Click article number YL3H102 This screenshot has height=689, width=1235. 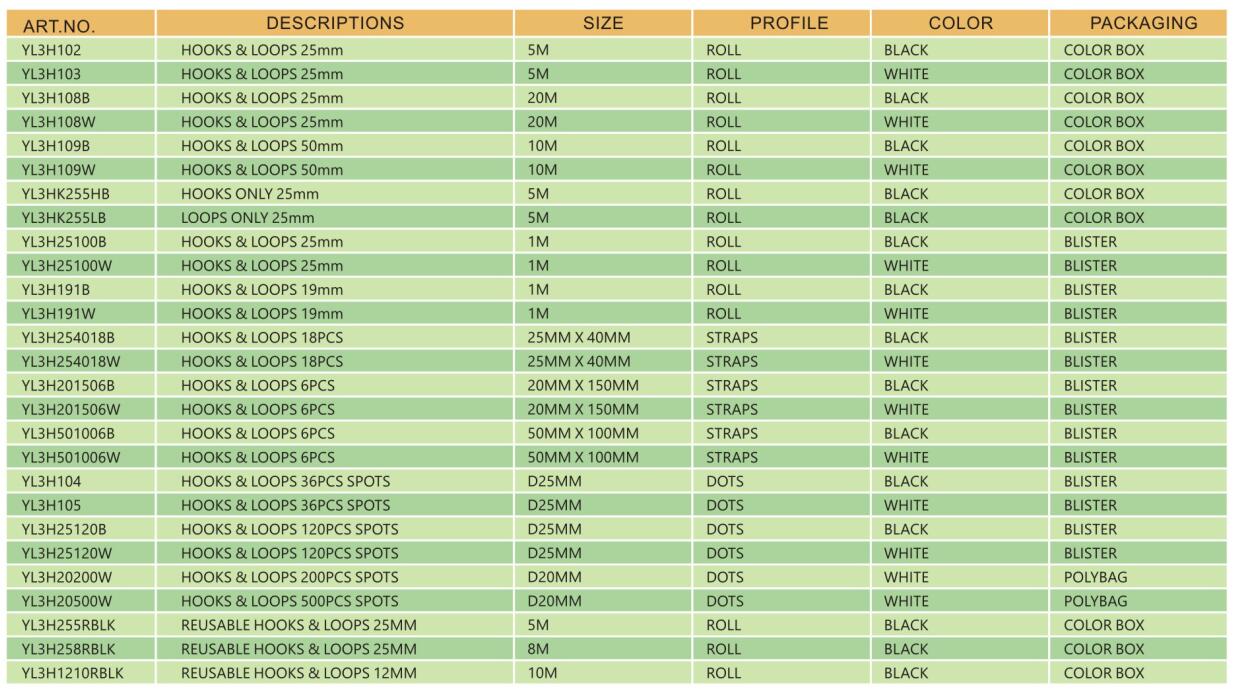49,50
